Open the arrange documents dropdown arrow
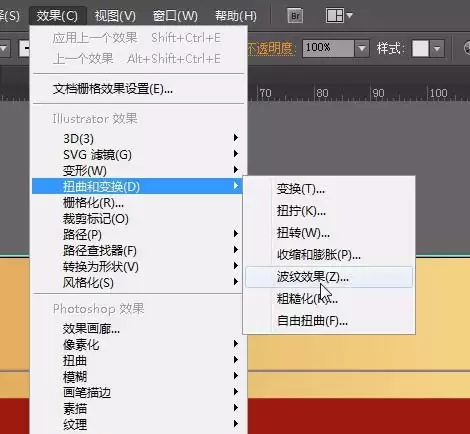470x434 pixels. 349,15
